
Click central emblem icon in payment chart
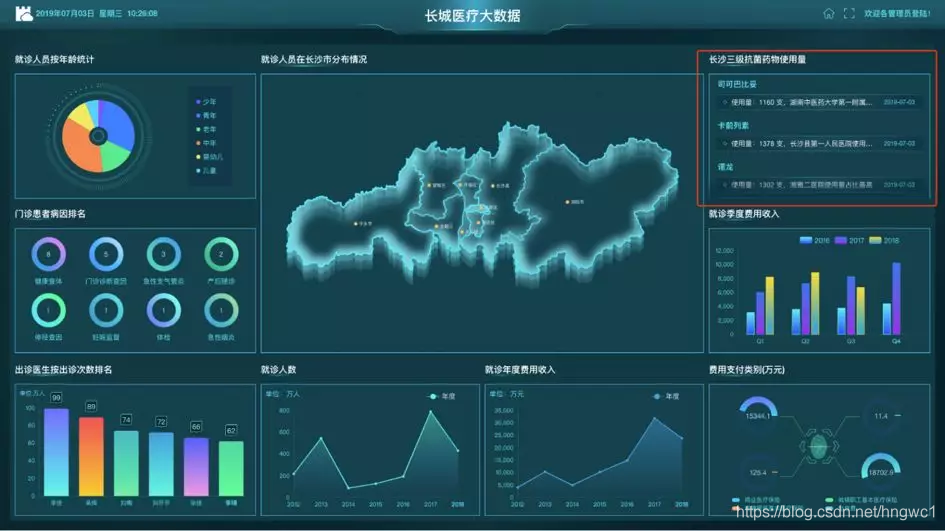coord(818,447)
